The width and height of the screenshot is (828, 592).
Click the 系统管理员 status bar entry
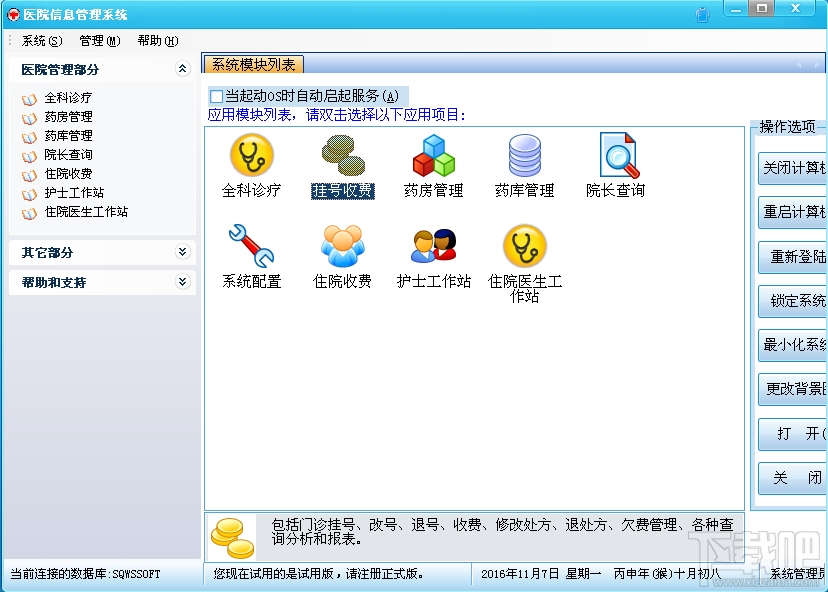[x=799, y=574]
